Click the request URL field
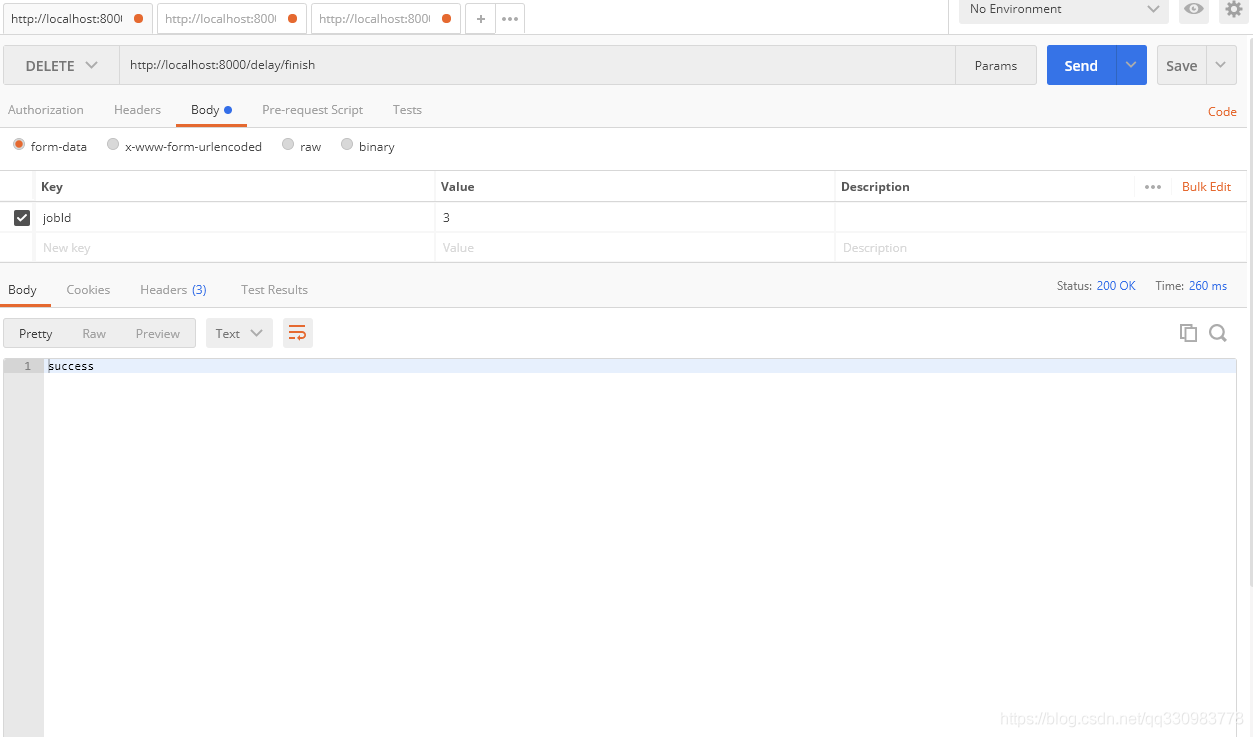 pos(537,65)
